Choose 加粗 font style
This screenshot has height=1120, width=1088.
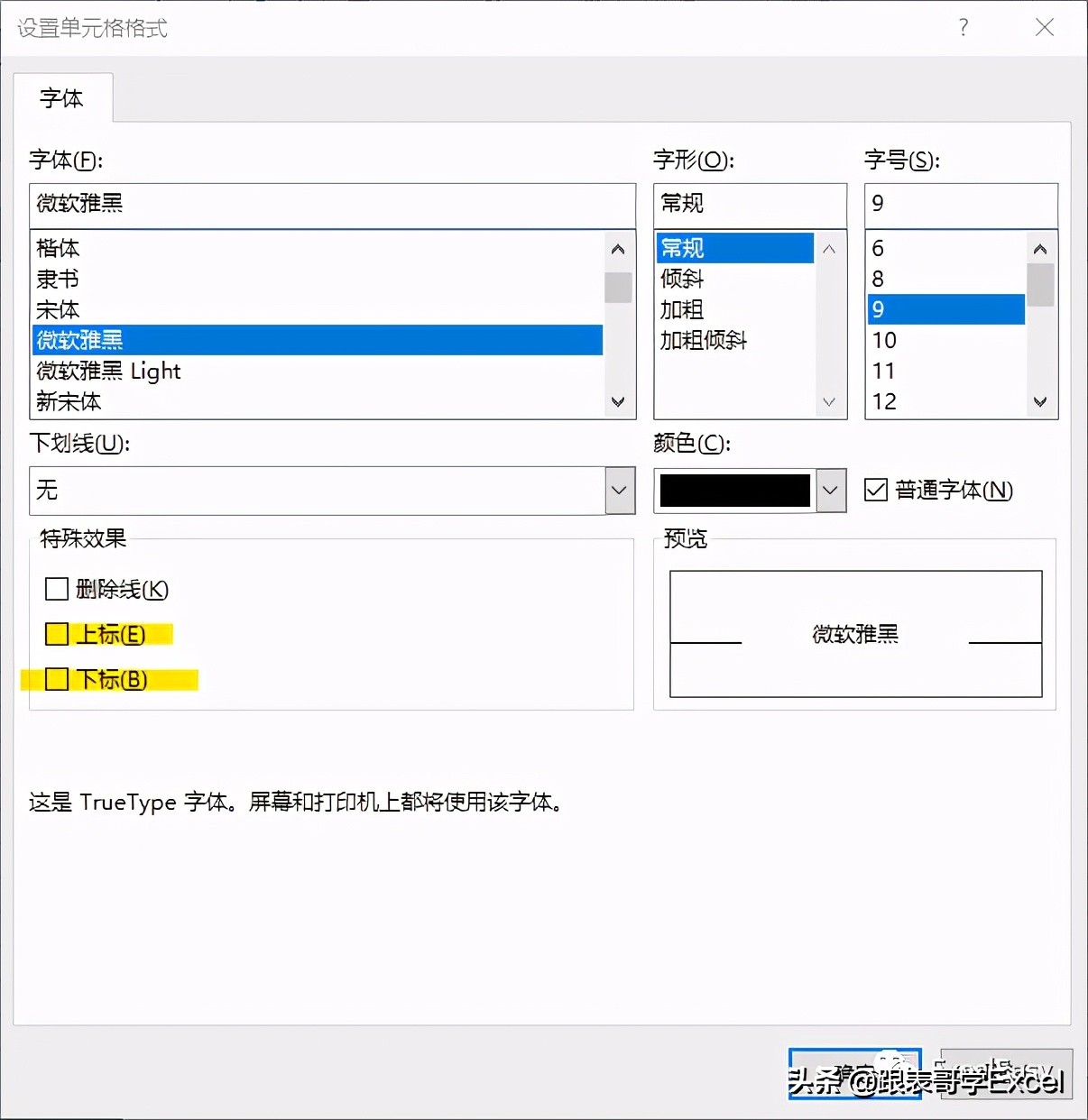pos(681,309)
